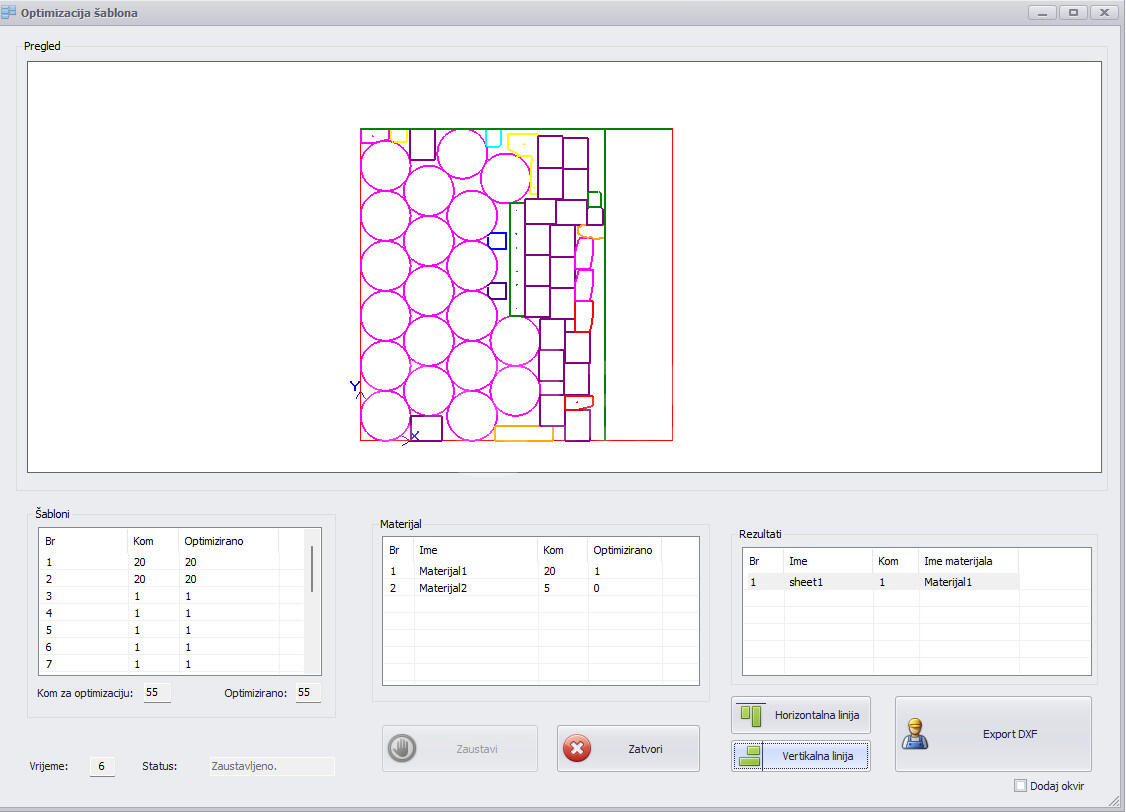
Task: Enable the Dodaj okvir checkbox
Action: pos(1020,786)
